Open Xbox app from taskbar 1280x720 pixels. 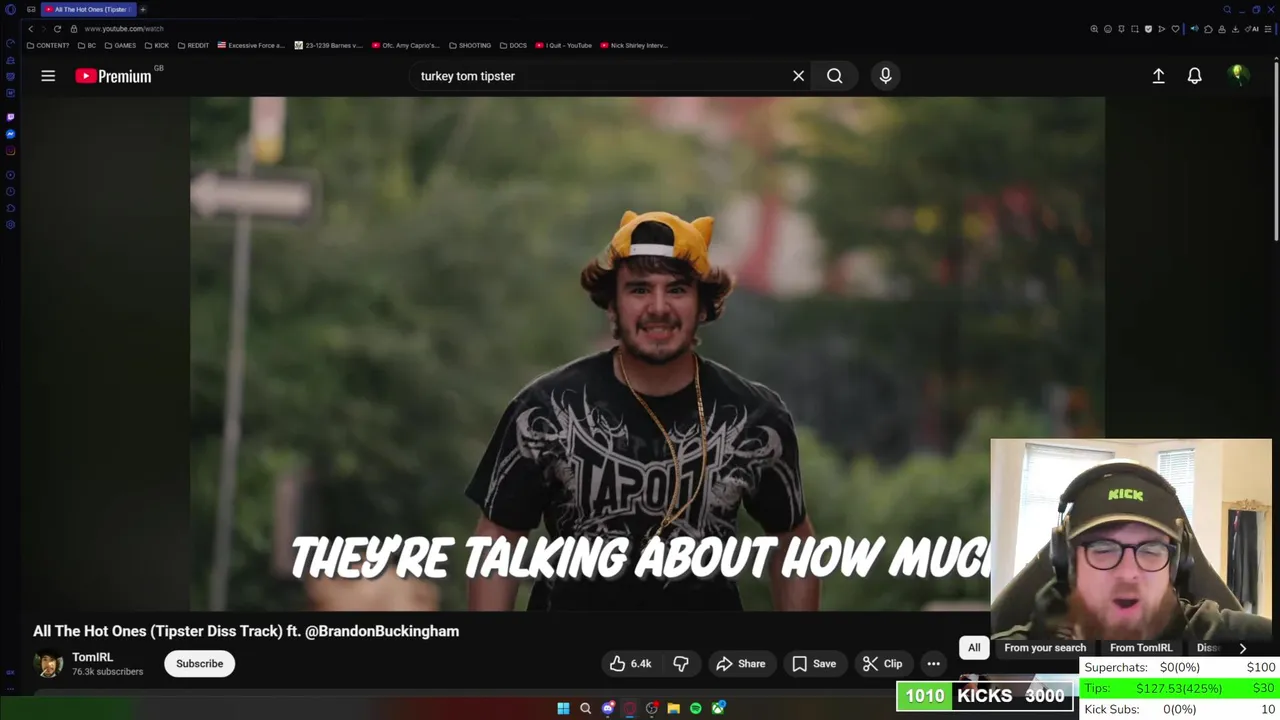[x=718, y=708]
